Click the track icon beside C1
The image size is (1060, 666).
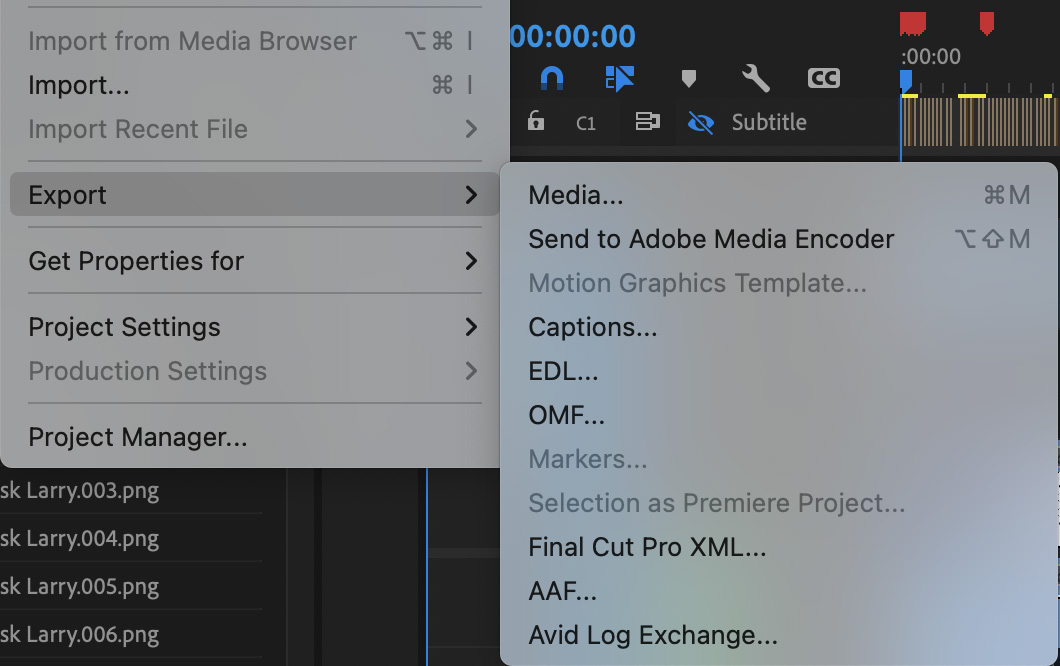point(647,122)
